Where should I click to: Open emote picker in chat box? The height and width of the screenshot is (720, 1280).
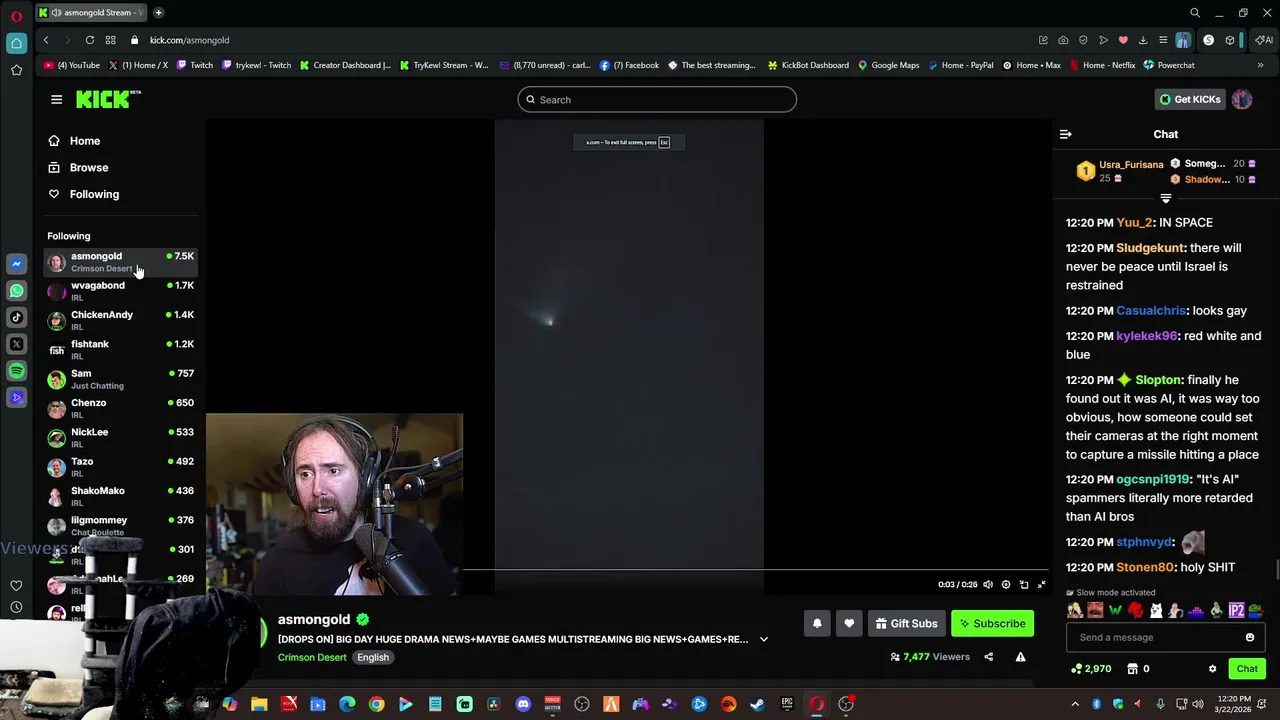(1249, 637)
